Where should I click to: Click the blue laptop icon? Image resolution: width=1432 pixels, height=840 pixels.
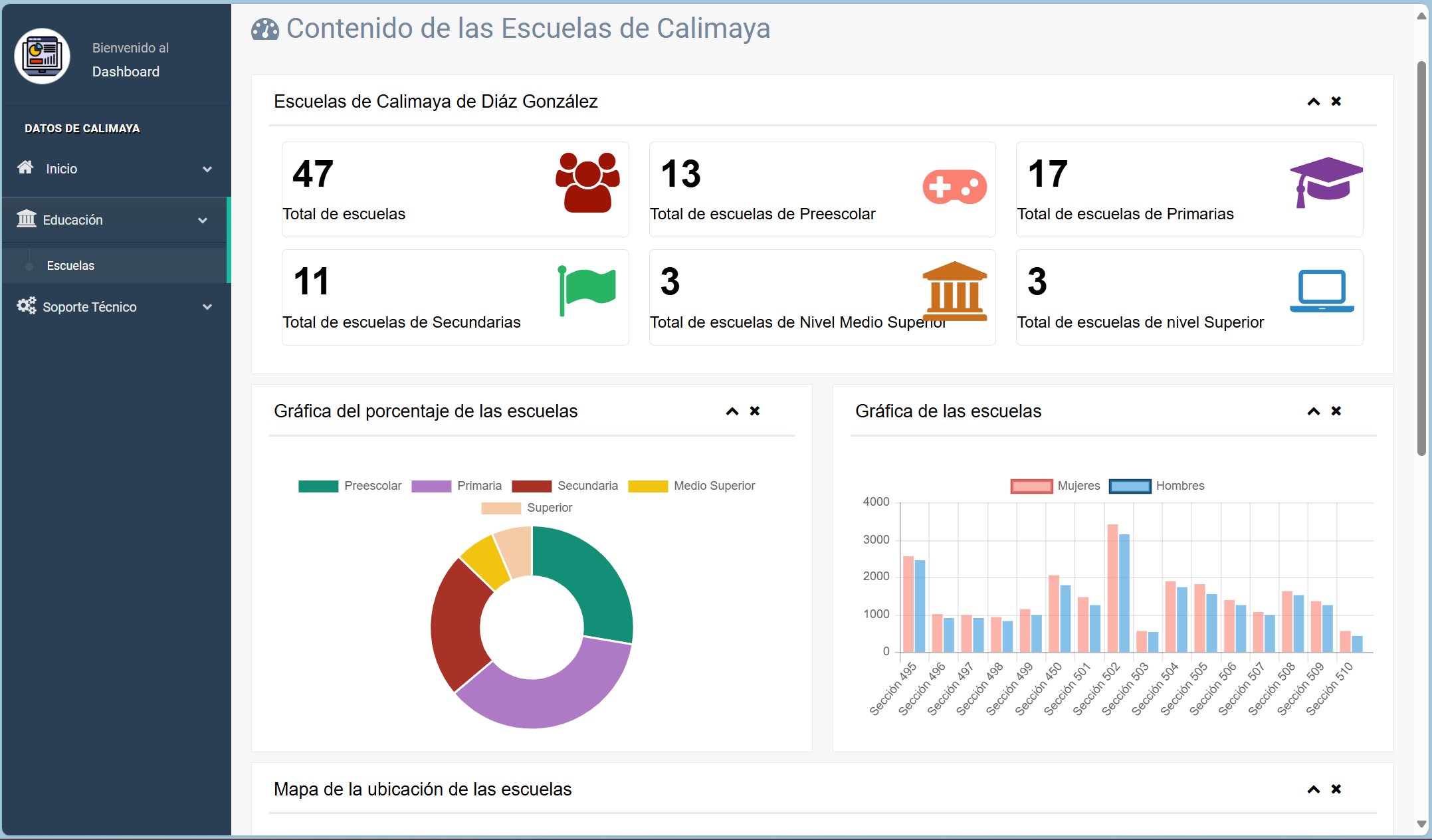pos(1322,290)
